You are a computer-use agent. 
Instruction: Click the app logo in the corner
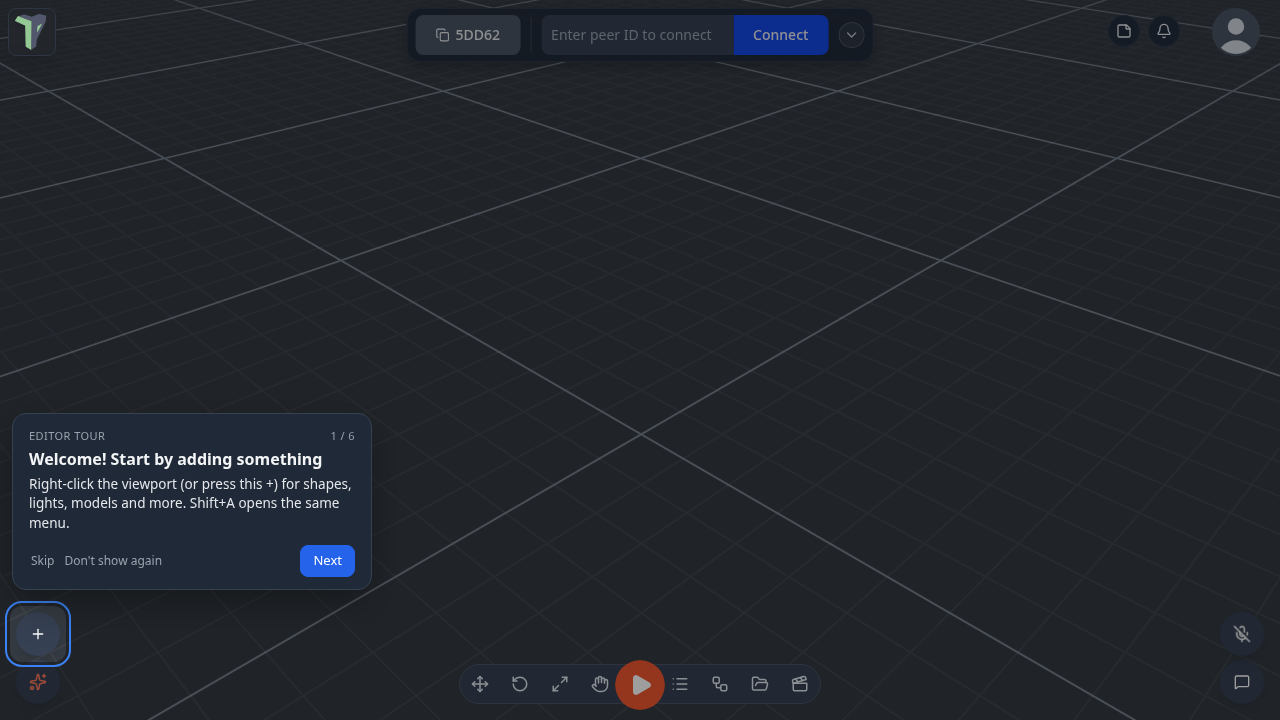click(32, 32)
